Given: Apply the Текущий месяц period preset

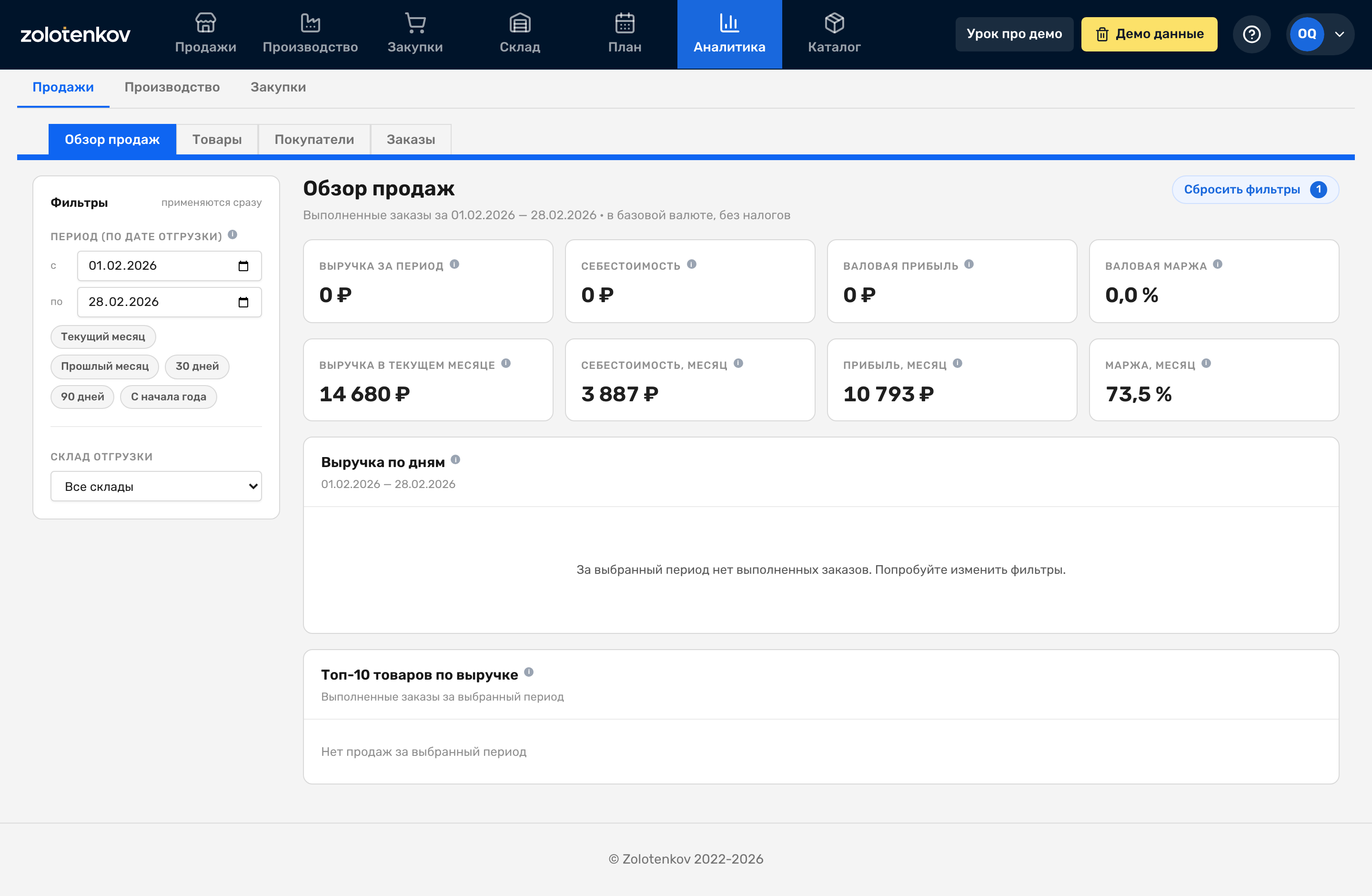Looking at the screenshot, I should [103, 337].
